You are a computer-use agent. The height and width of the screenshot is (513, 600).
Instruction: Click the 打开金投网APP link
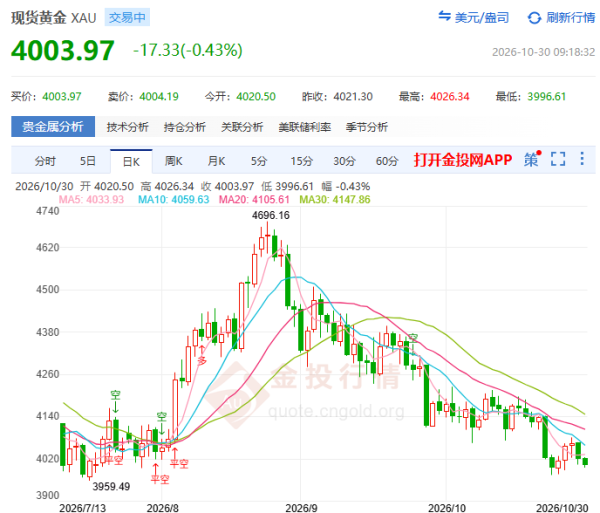tap(463, 160)
